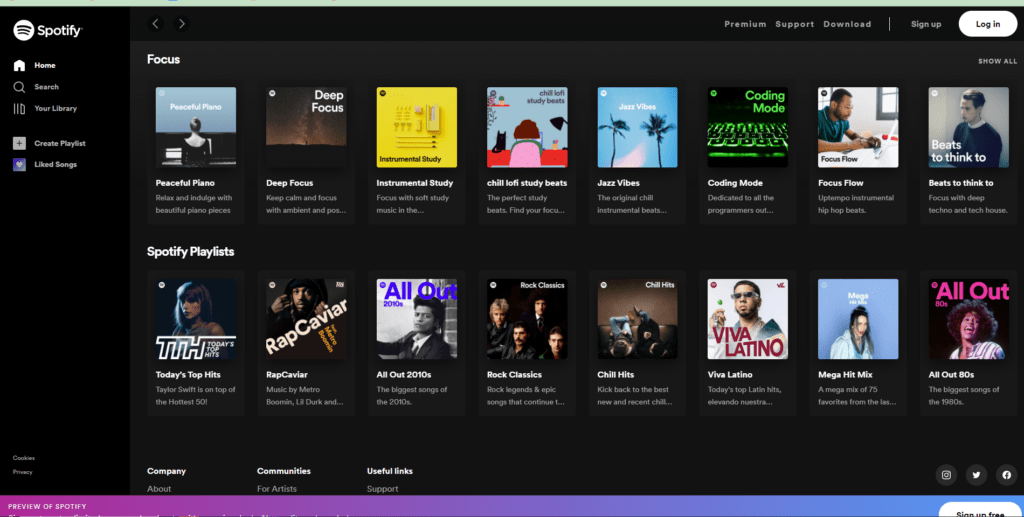
Task: Choose the Create Playlist label
Action: [60, 143]
